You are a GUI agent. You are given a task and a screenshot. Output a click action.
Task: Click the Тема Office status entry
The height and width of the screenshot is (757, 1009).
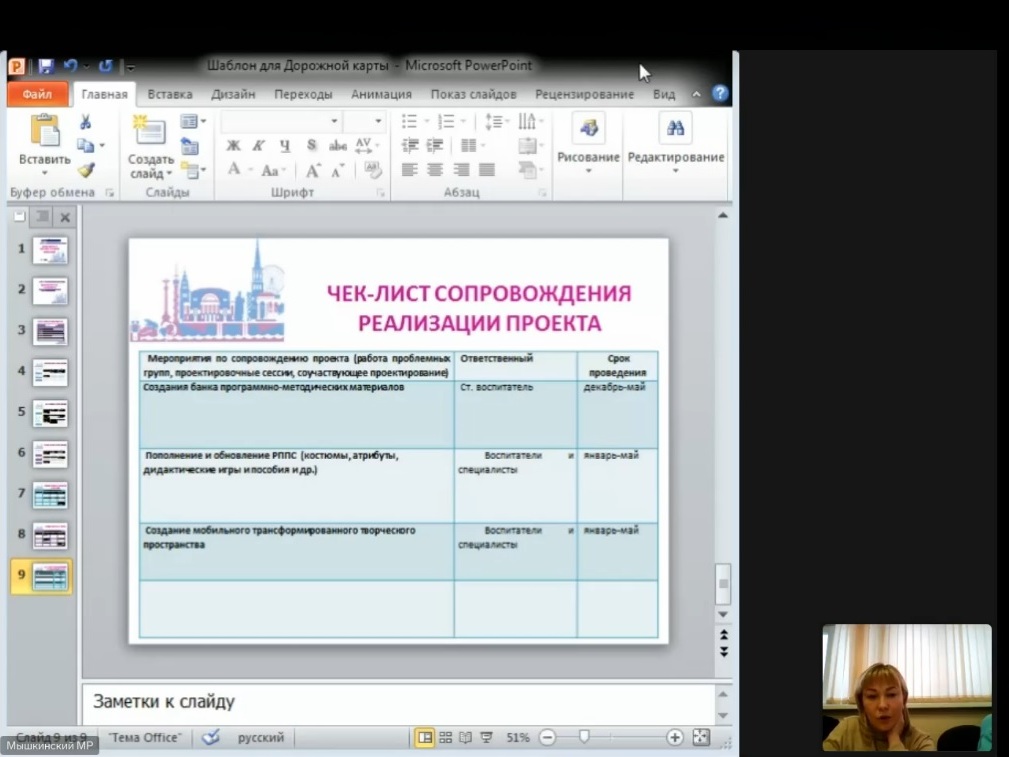coord(145,737)
